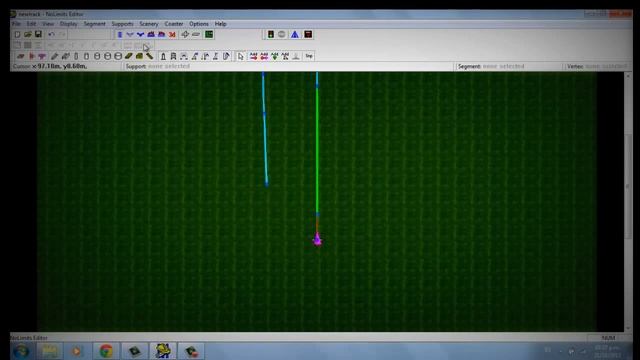640x360 pixels.
Task: Open the Scenery menu
Action: click(x=149, y=24)
